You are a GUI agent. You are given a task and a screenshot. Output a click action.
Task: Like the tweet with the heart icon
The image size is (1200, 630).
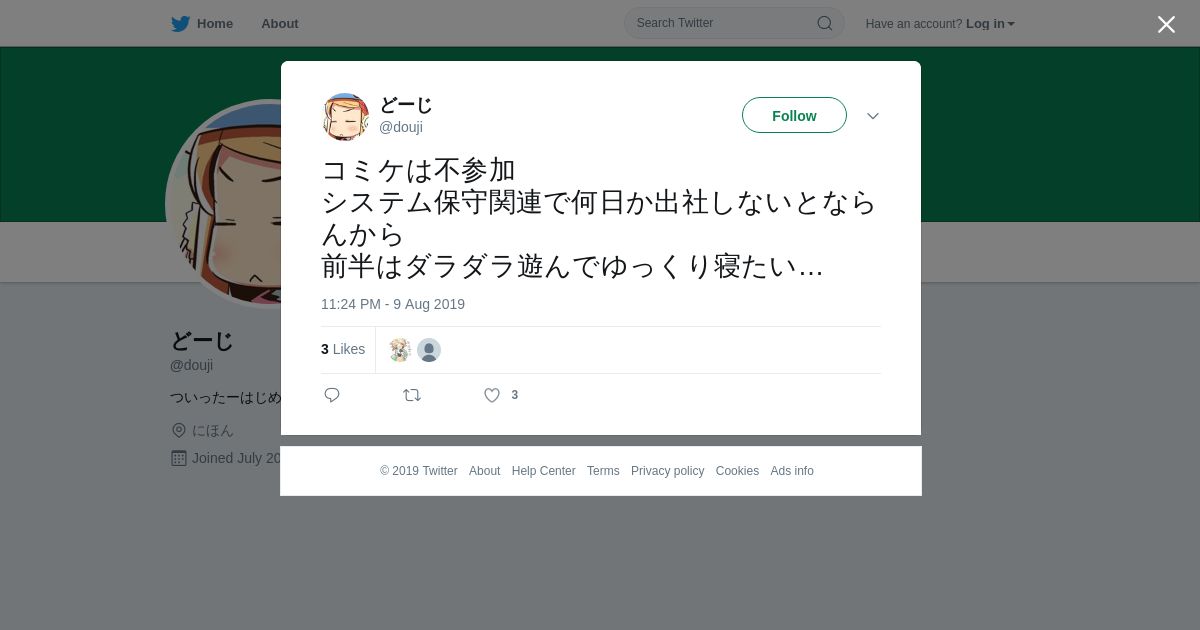click(492, 395)
